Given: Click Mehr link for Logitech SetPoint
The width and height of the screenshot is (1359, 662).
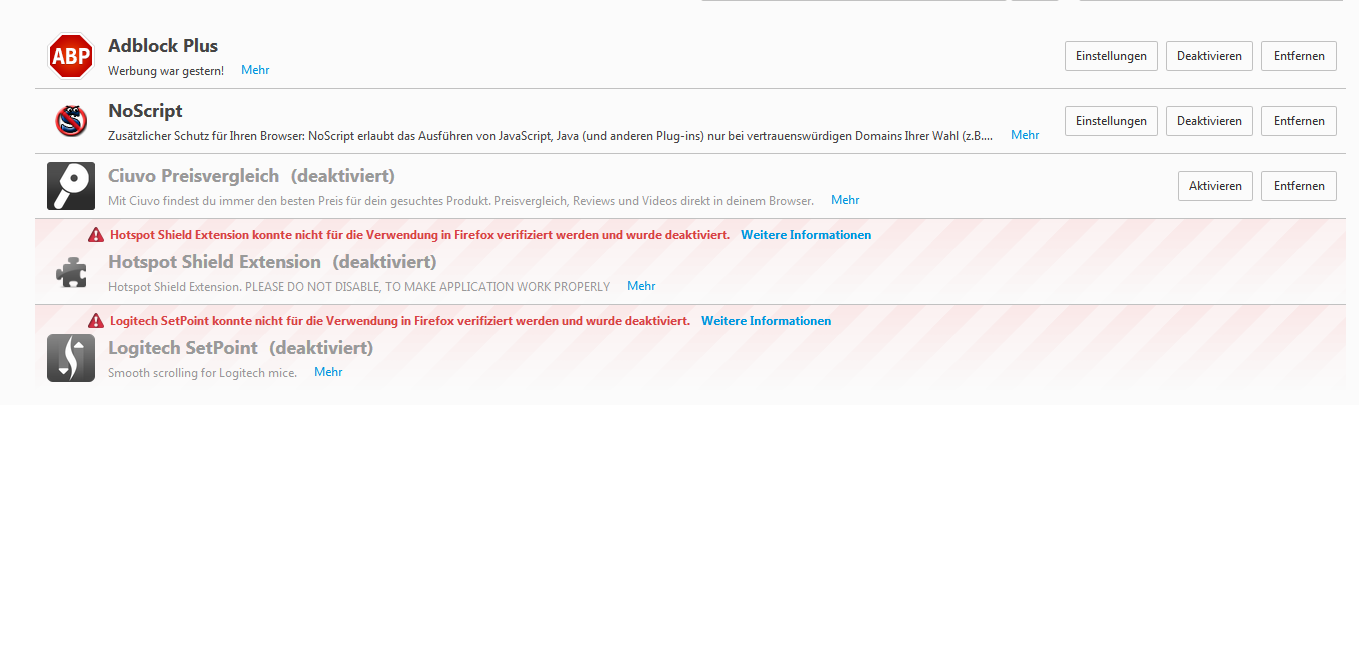Looking at the screenshot, I should (x=328, y=372).
